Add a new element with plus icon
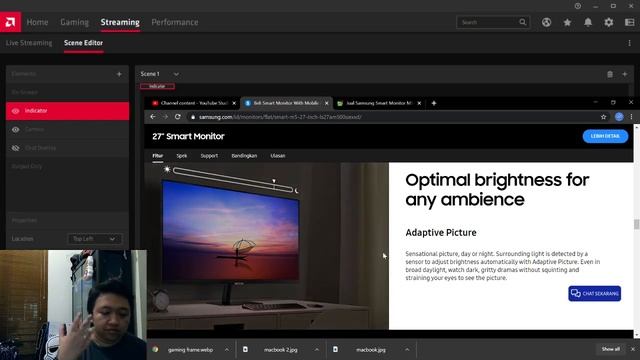The width and height of the screenshot is (640, 360). point(119,74)
